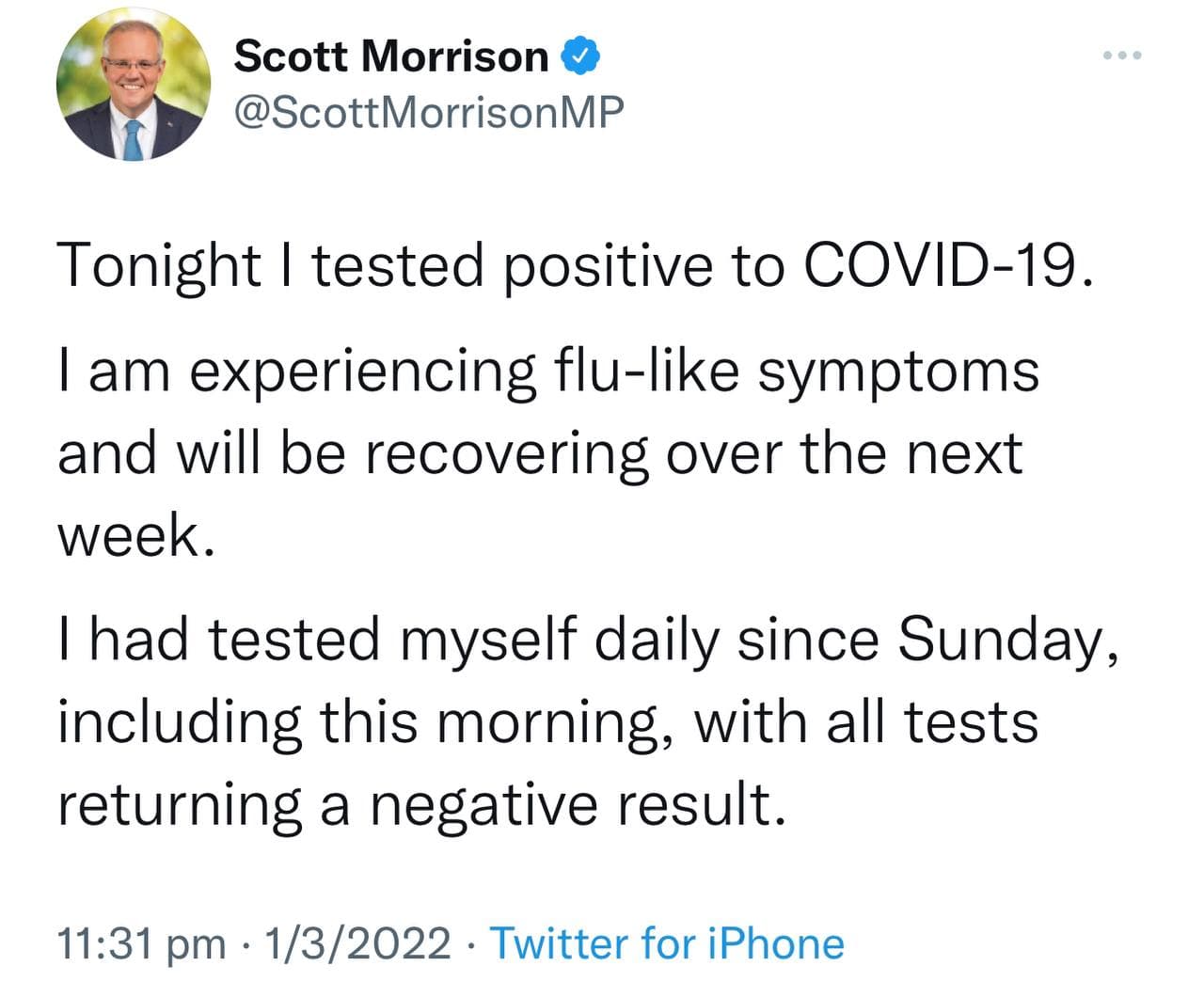1204x997 pixels.
Task: Click the 1/3/2022 date
Action: pyautogui.click(x=357, y=943)
